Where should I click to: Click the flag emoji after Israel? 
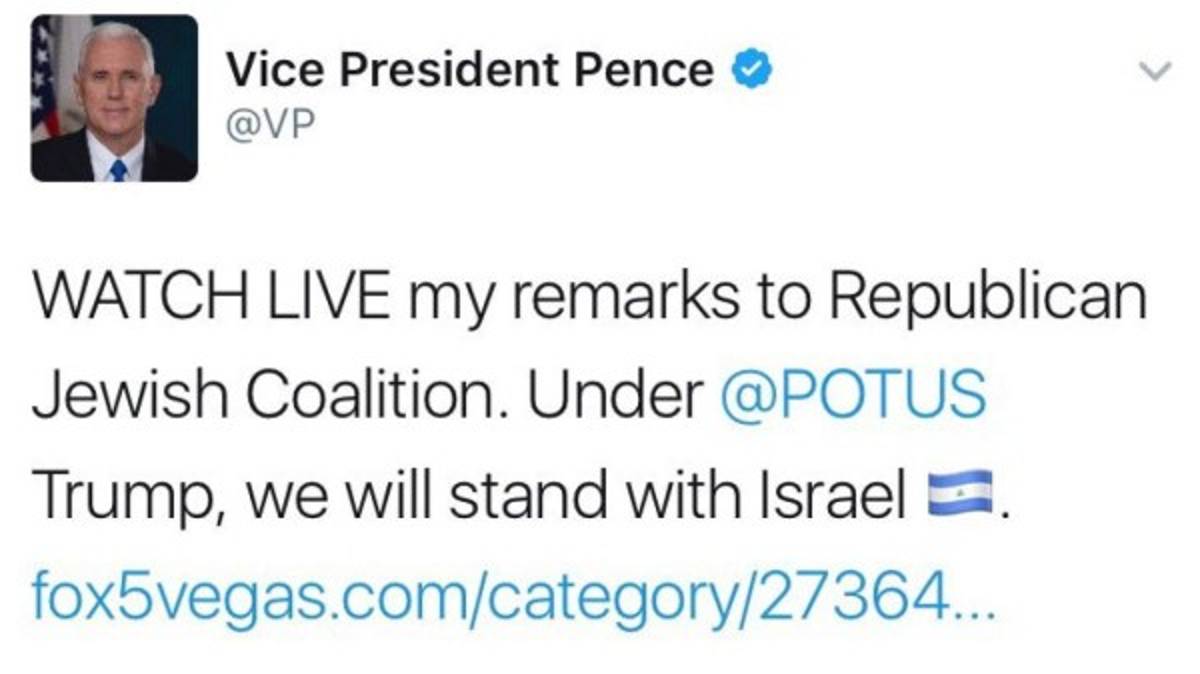tap(960, 494)
